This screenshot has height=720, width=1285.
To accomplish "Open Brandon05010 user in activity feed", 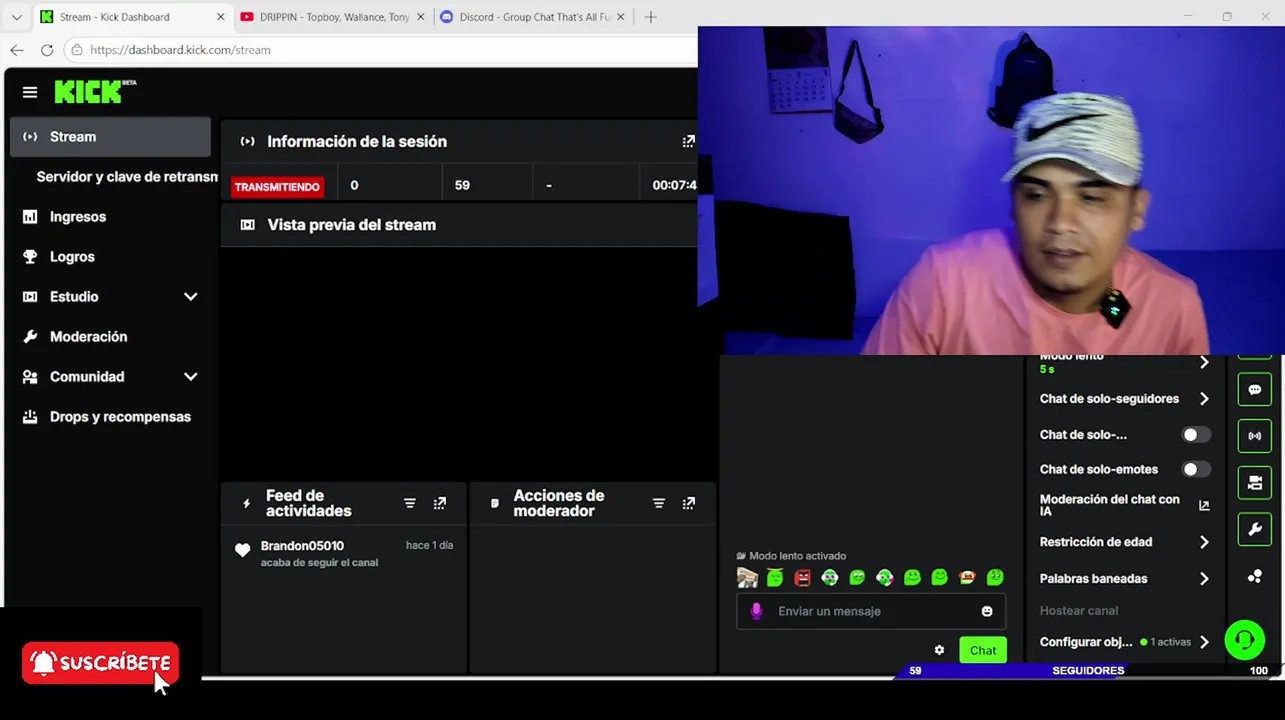I will pyautogui.click(x=302, y=546).
